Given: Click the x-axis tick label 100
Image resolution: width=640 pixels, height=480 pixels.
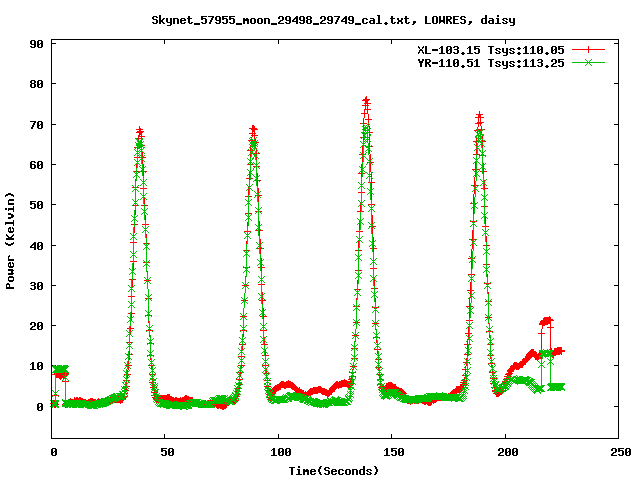Looking at the screenshot, I should (x=281, y=452).
